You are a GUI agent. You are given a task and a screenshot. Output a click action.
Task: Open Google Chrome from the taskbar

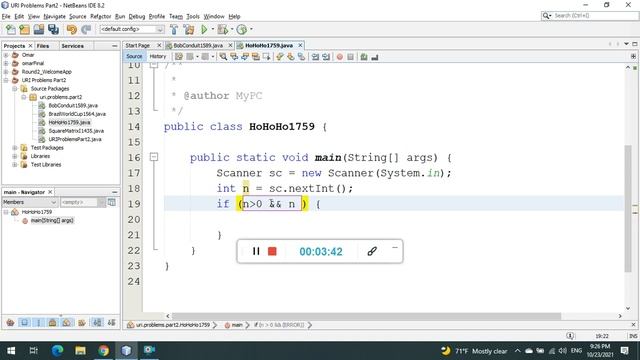pos(103,350)
